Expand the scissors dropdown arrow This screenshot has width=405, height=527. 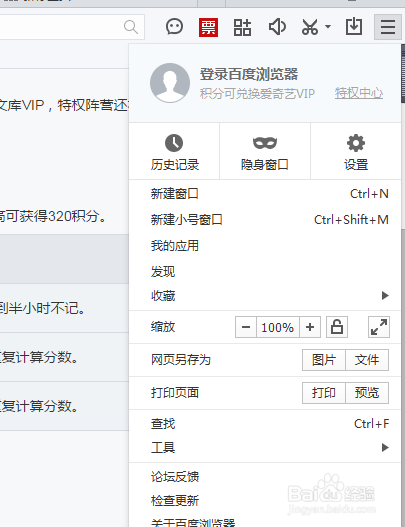click(x=328, y=27)
